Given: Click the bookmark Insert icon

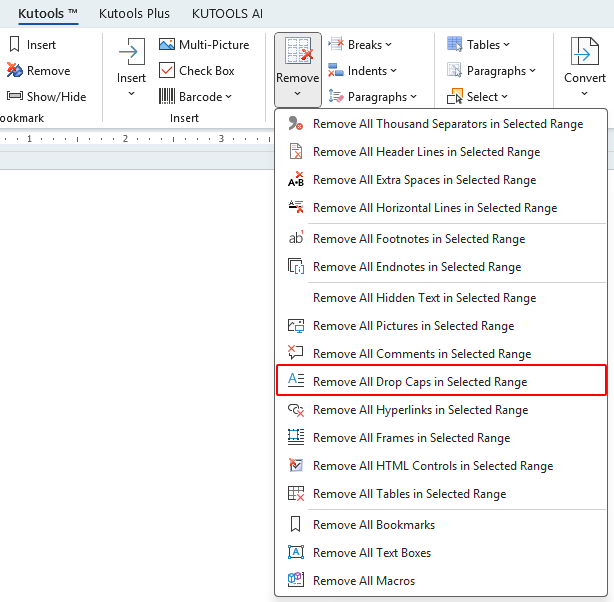Looking at the screenshot, I should (x=14, y=44).
